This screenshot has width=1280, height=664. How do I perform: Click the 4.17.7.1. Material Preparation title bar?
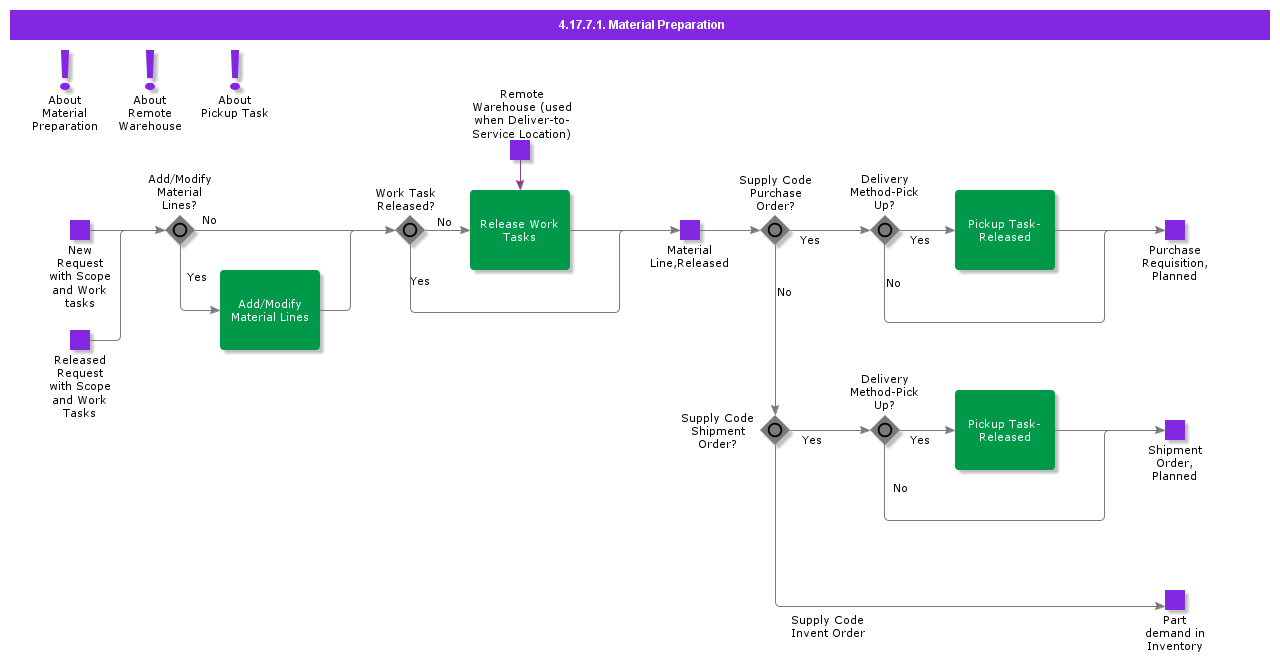point(640,25)
